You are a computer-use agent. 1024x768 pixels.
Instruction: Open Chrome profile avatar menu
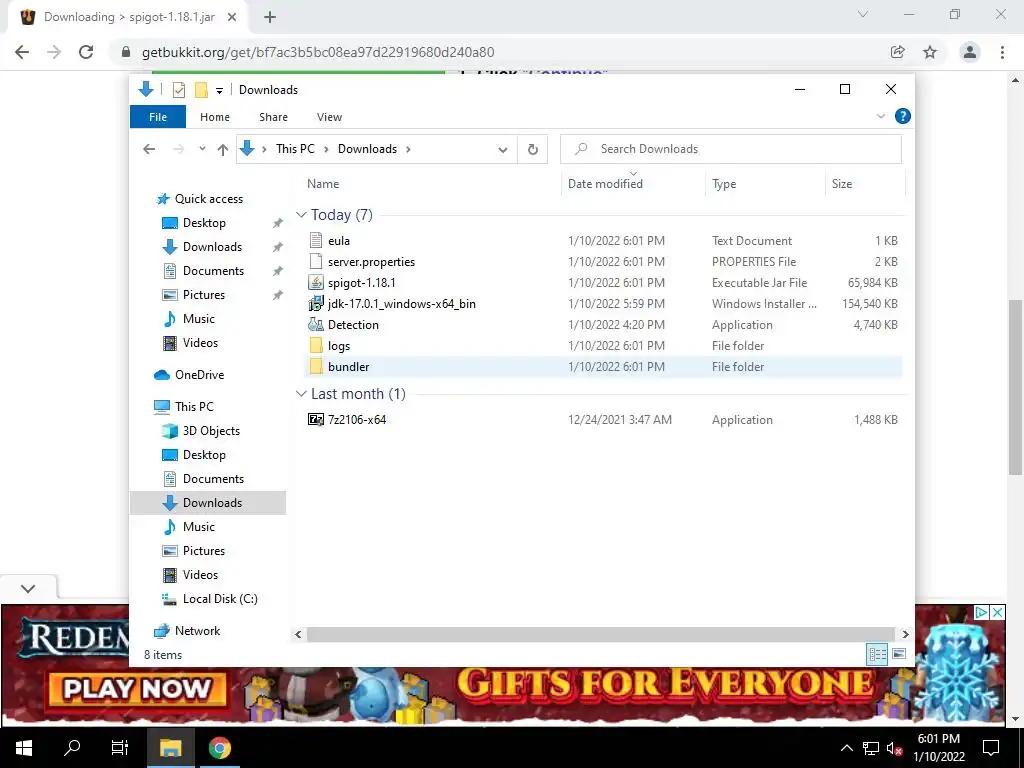(970, 52)
